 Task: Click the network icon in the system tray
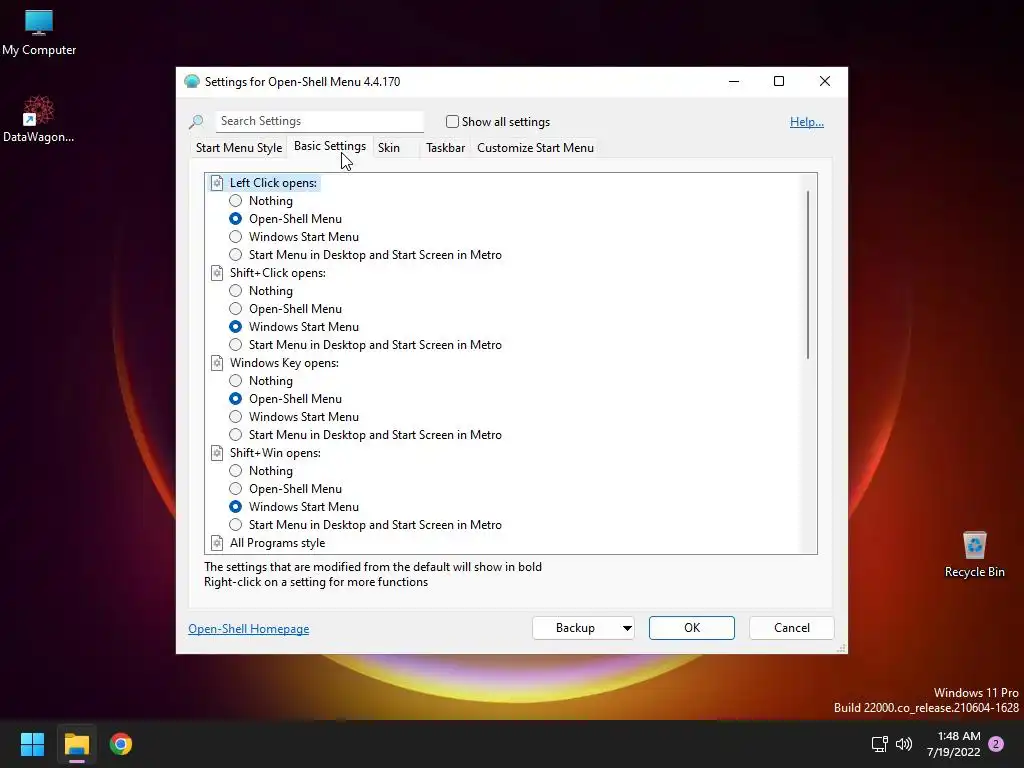(880, 744)
